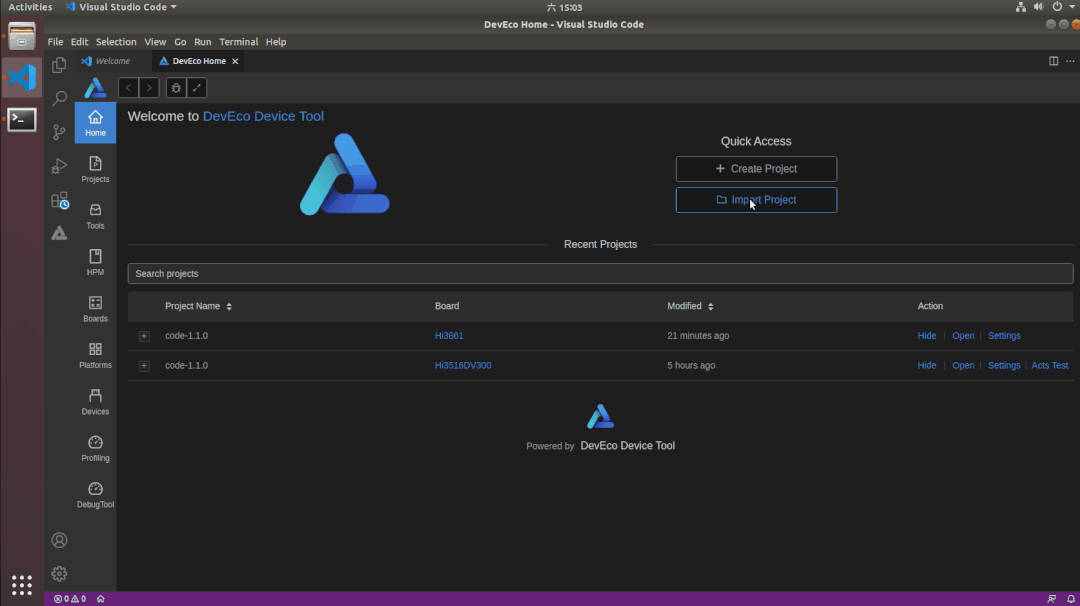Screen dimensions: 1080x606
Task: Open Files app in Ubuntu dock
Action: 22,36
